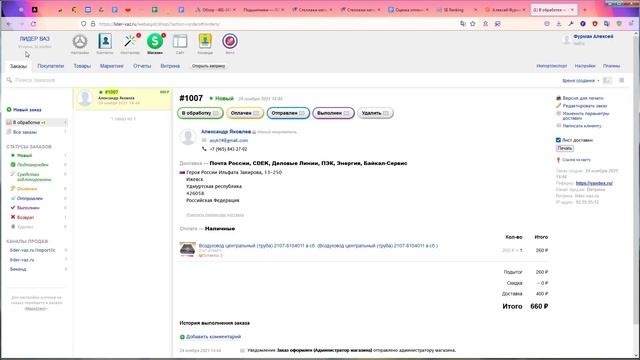Open the Плагины link in the top right

(611, 66)
